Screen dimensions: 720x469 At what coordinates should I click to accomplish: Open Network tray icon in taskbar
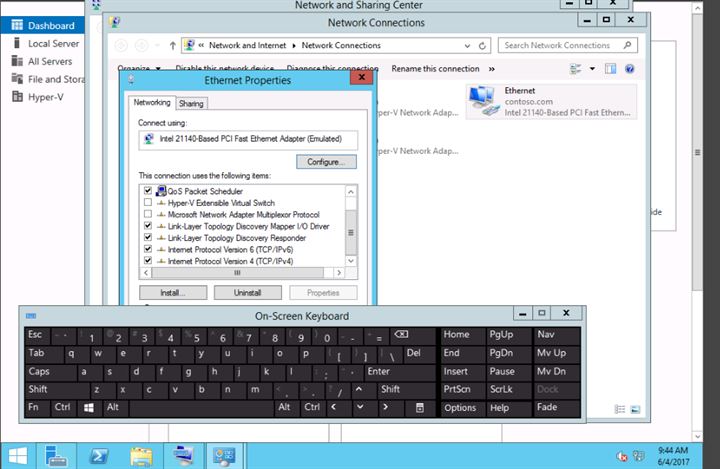pyautogui.click(x=638, y=456)
